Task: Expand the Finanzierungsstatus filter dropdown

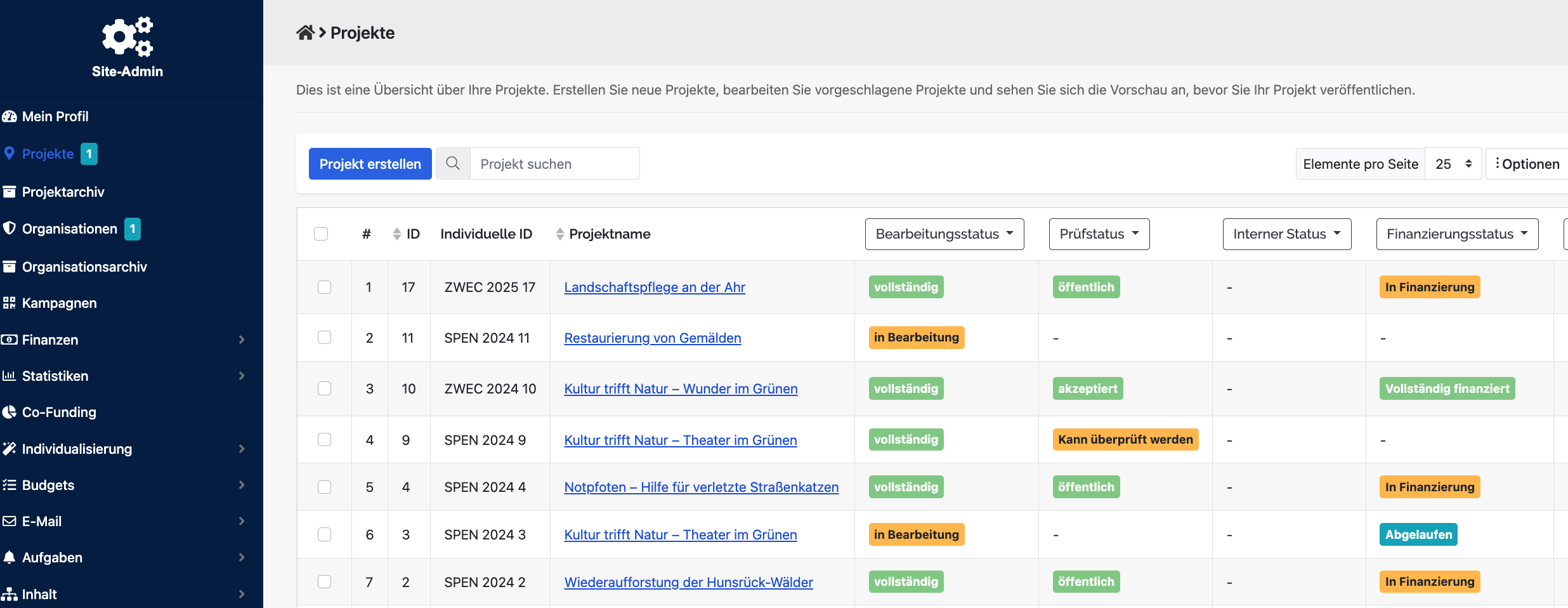Action: (1456, 234)
